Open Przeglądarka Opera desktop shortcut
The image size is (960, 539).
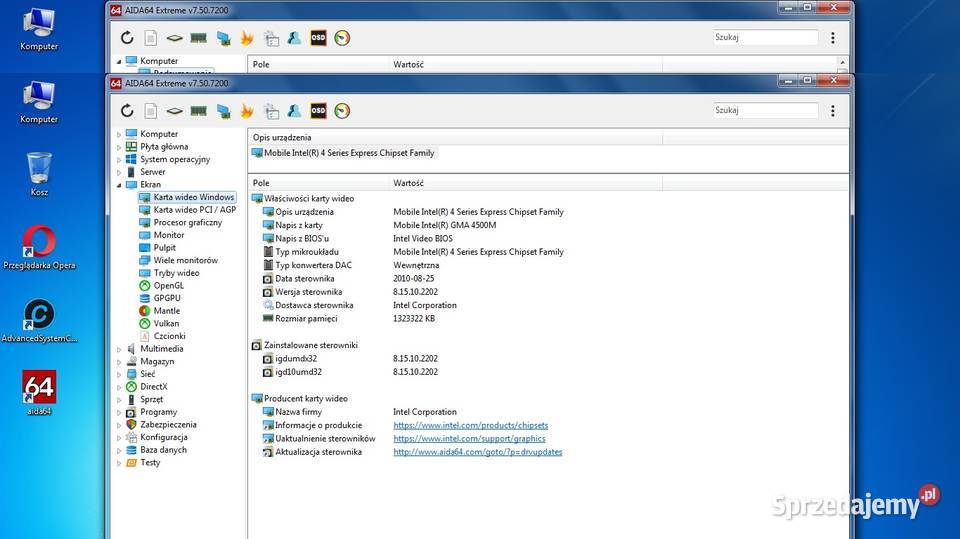tap(39, 247)
